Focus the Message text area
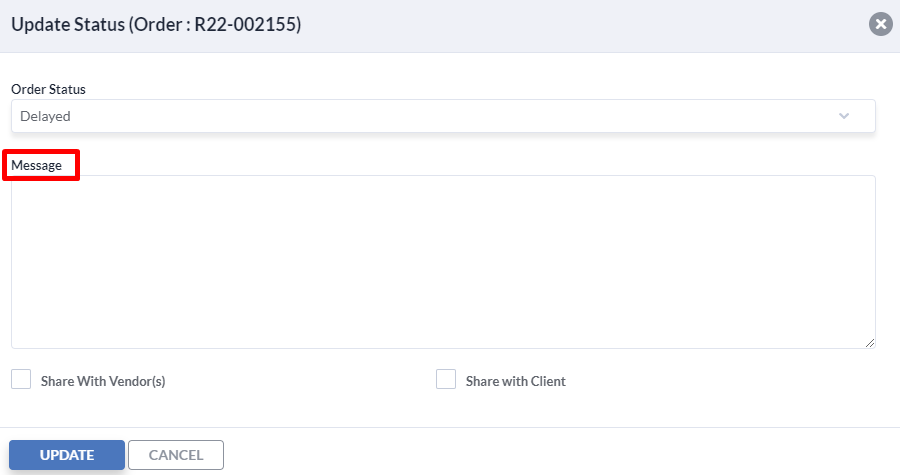 (x=443, y=262)
